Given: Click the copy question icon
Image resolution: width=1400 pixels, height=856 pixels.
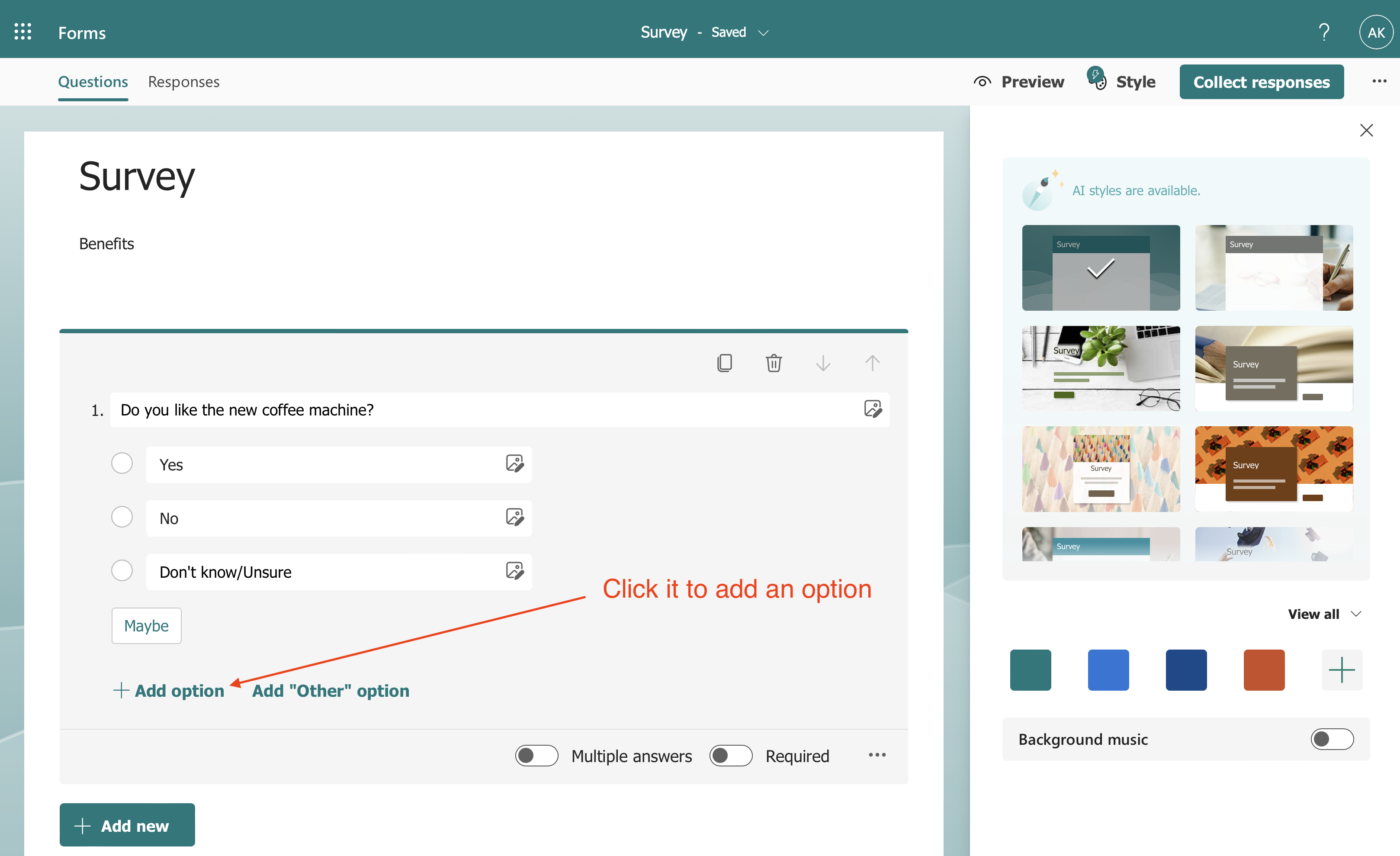Looking at the screenshot, I should pos(724,363).
